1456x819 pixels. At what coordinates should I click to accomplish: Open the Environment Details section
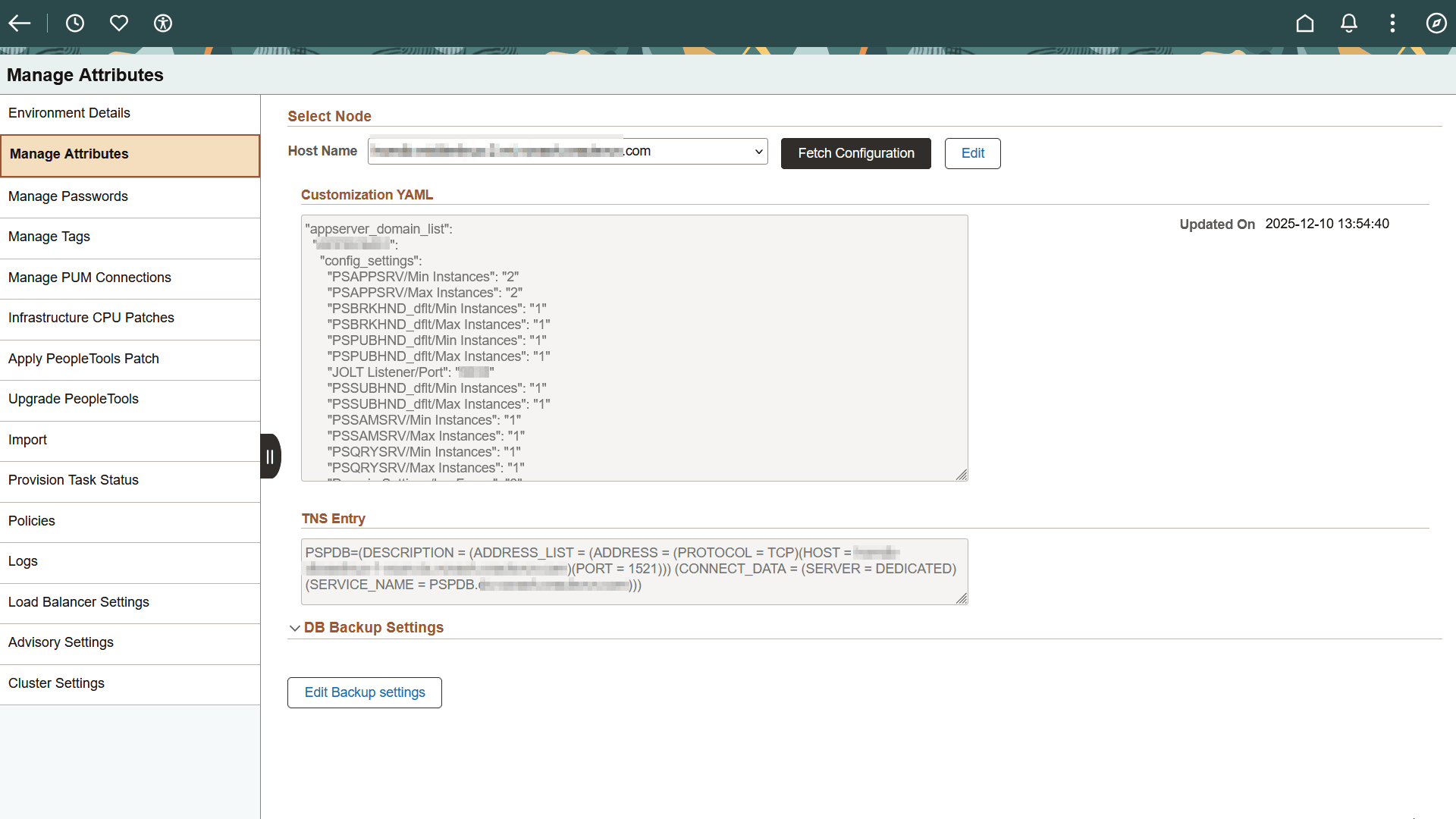pyautogui.click(x=69, y=112)
